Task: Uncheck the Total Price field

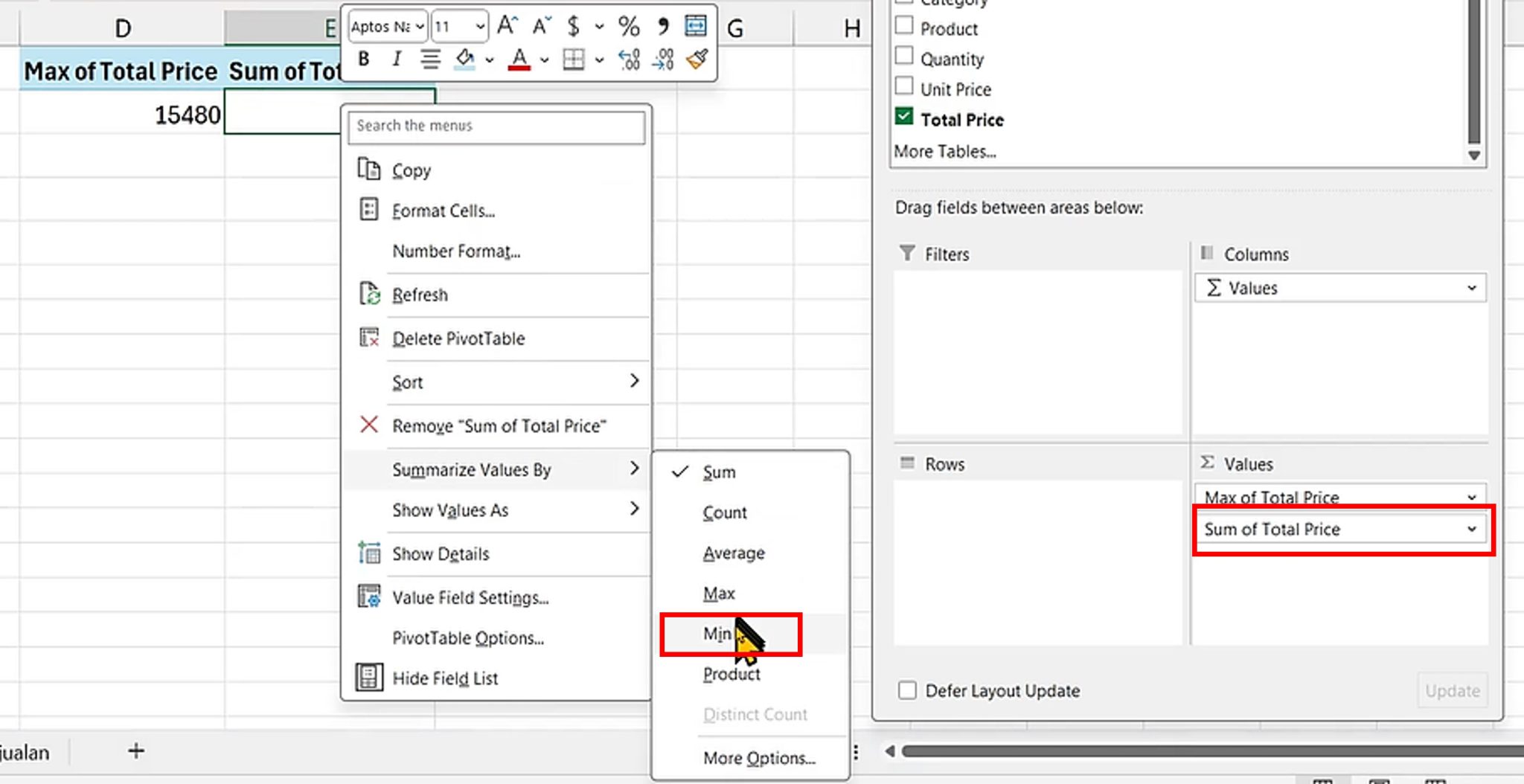Action: [x=905, y=116]
